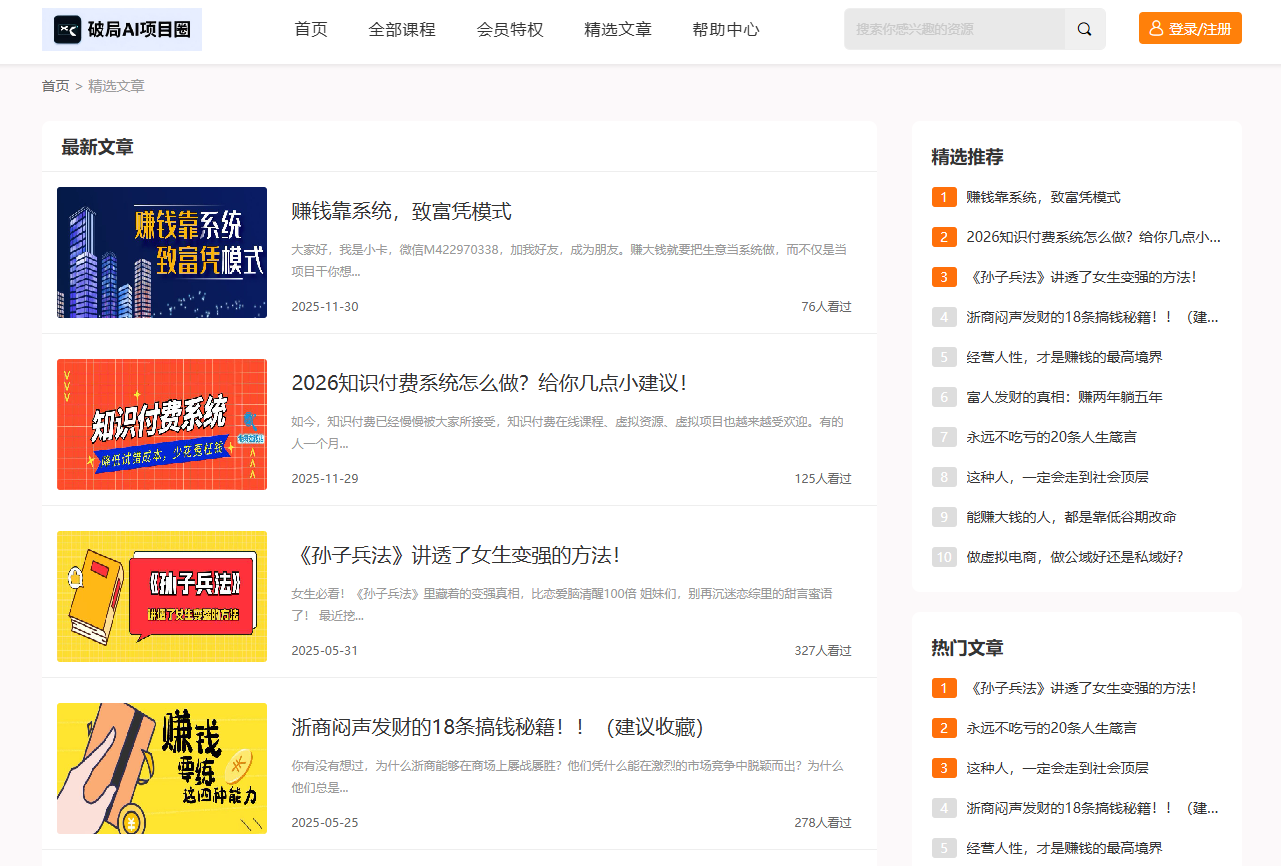Open the 赚钱要练这四种能力 article thumbnail
The height and width of the screenshot is (866, 1281).
point(162,768)
